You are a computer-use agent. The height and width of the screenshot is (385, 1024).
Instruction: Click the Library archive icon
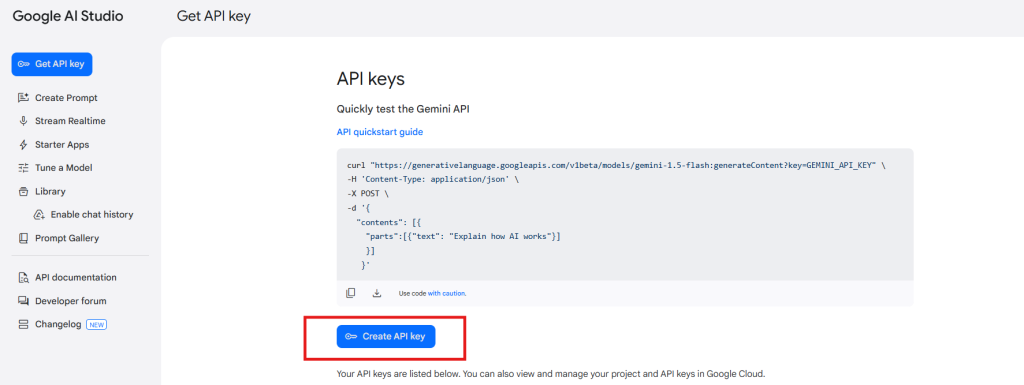pyautogui.click(x=24, y=191)
